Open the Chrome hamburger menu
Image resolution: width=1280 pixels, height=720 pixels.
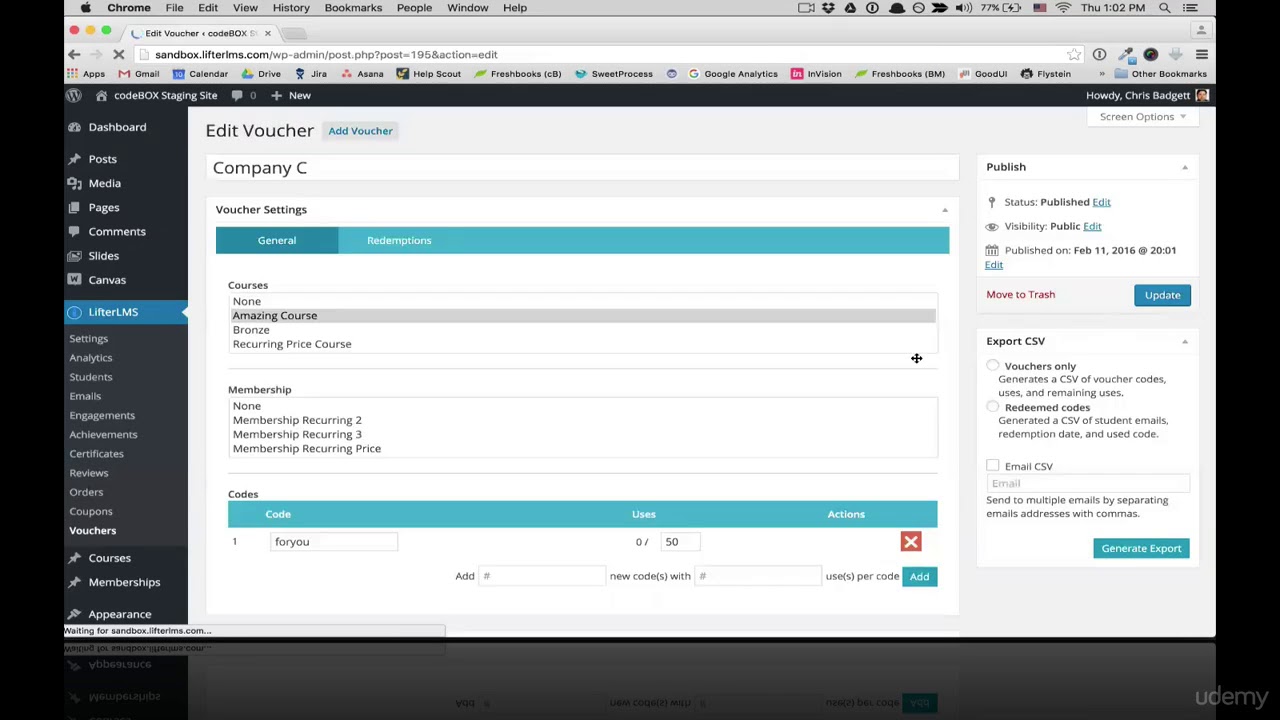(1201, 55)
